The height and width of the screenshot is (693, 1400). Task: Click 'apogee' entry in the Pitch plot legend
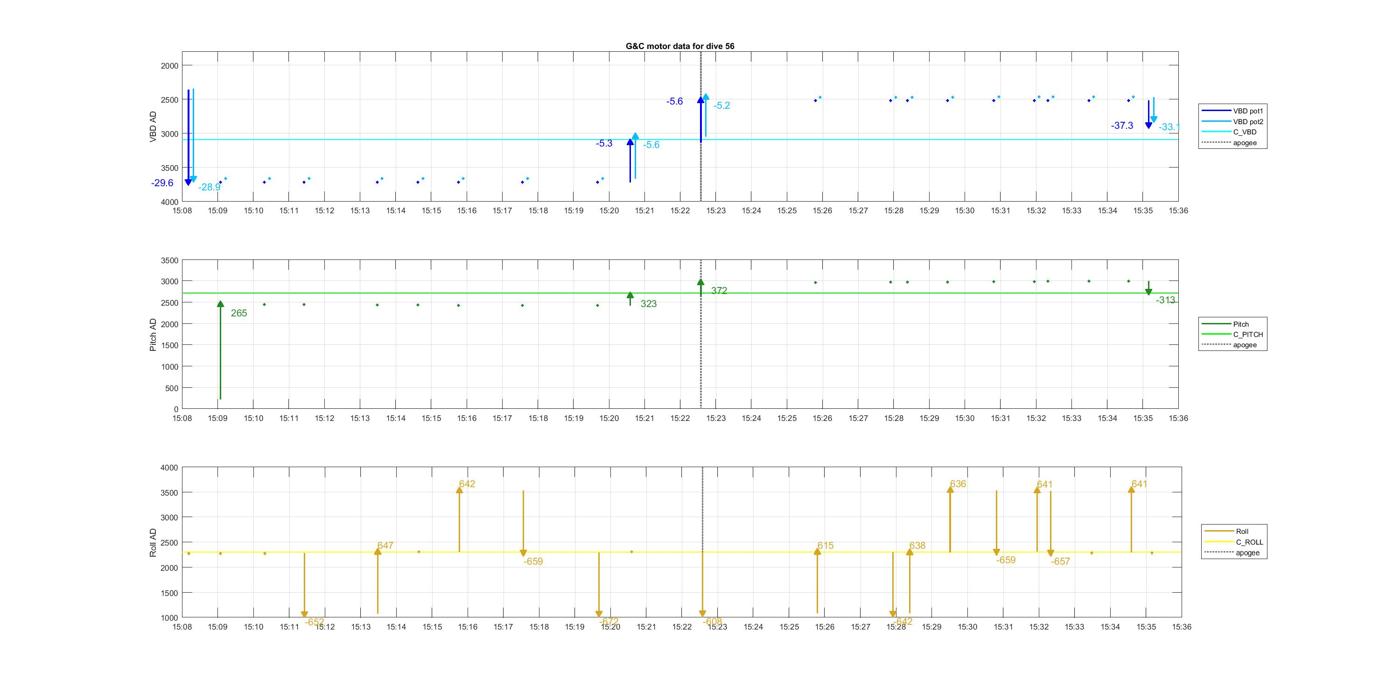[1245, 345]
